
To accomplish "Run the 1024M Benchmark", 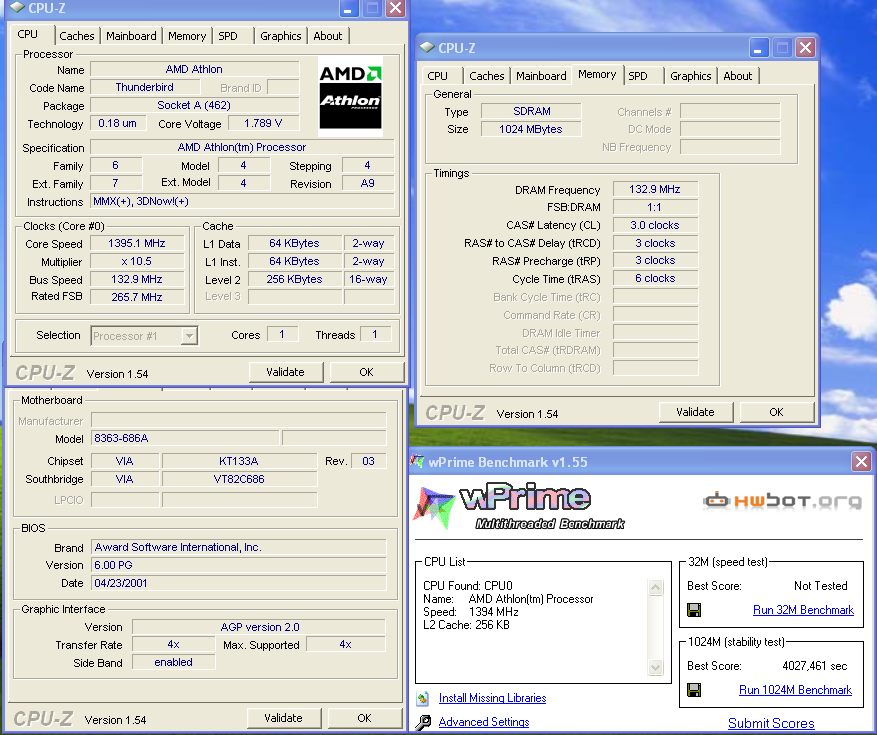I will (x=795, y=690).
